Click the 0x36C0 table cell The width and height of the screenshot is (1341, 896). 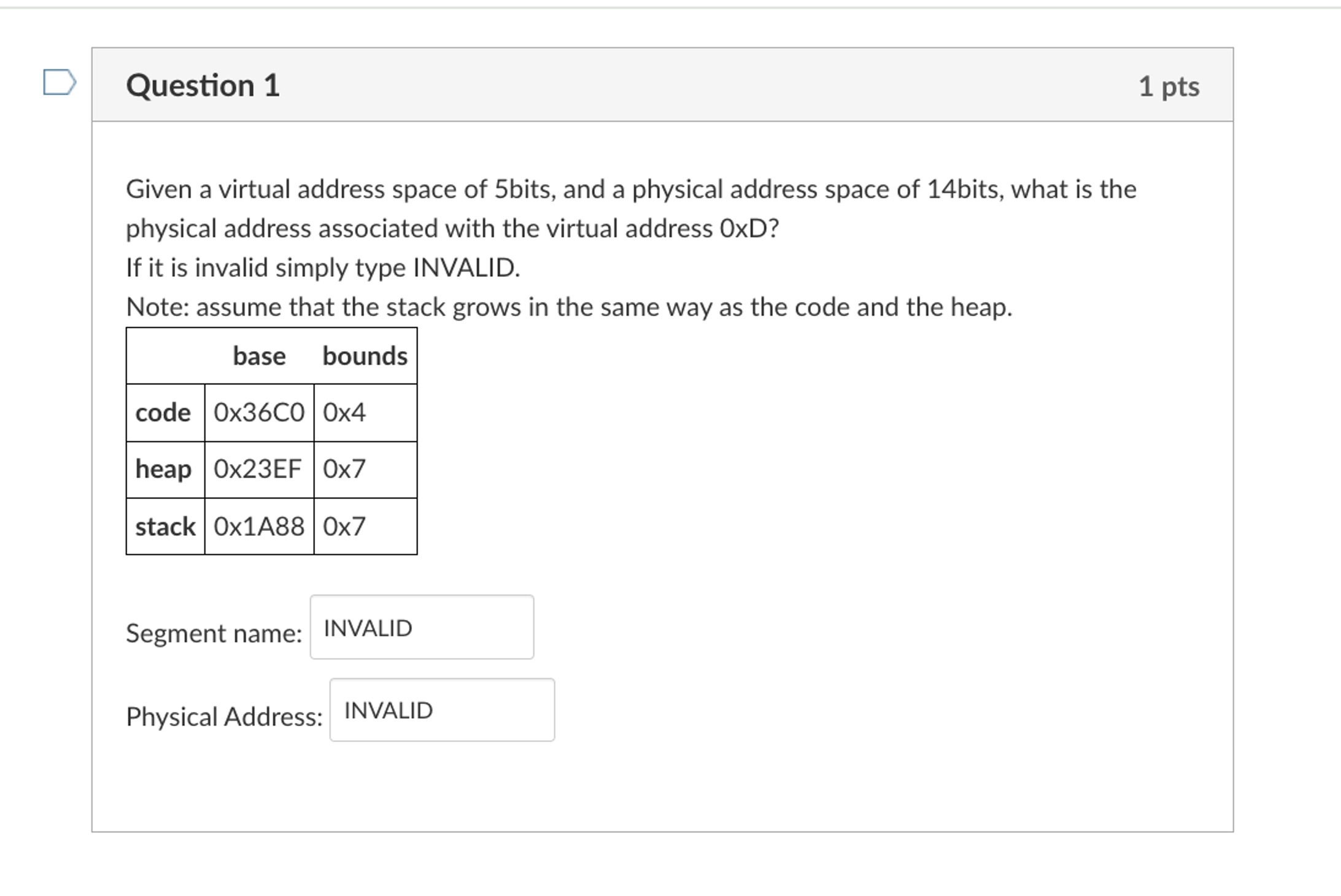[258, 412]
